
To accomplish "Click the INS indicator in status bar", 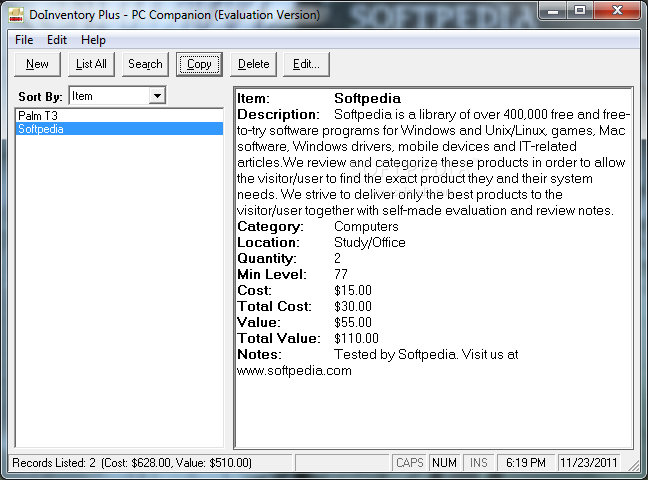I will click(x=479, y=463).
